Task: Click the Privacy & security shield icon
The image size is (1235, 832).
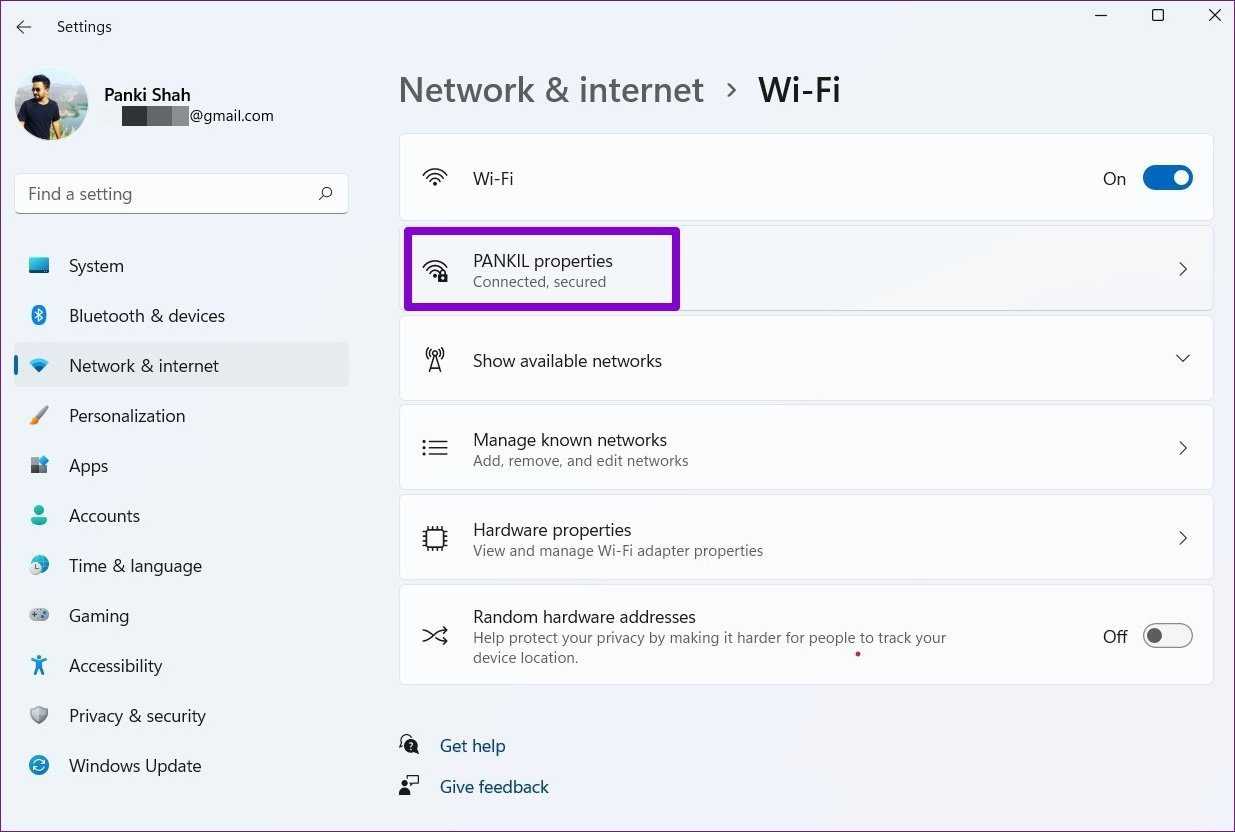Action: 39,716
